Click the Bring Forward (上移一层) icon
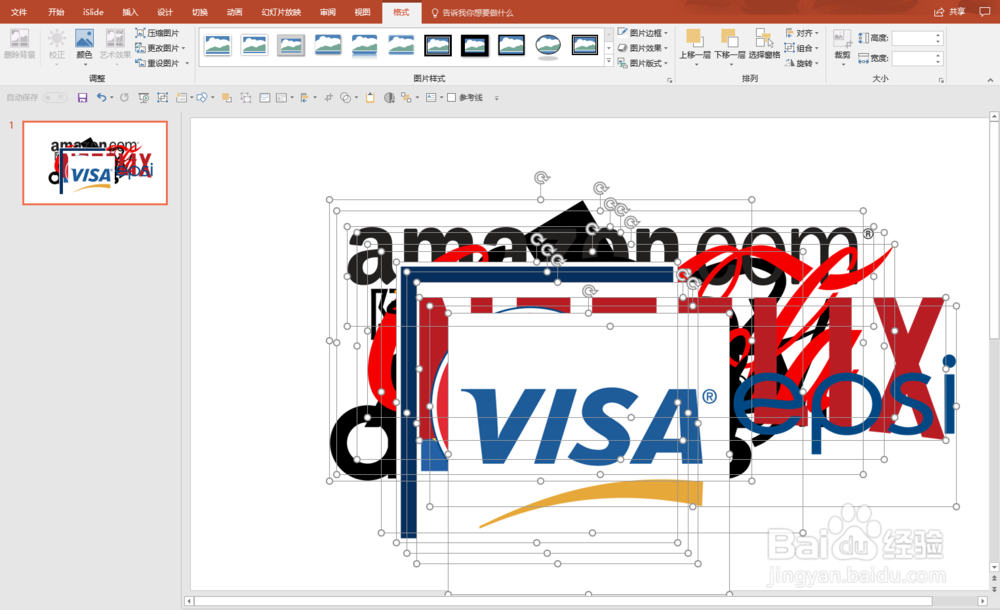This screenshot has height=610, width=1000. pos(695,38)
